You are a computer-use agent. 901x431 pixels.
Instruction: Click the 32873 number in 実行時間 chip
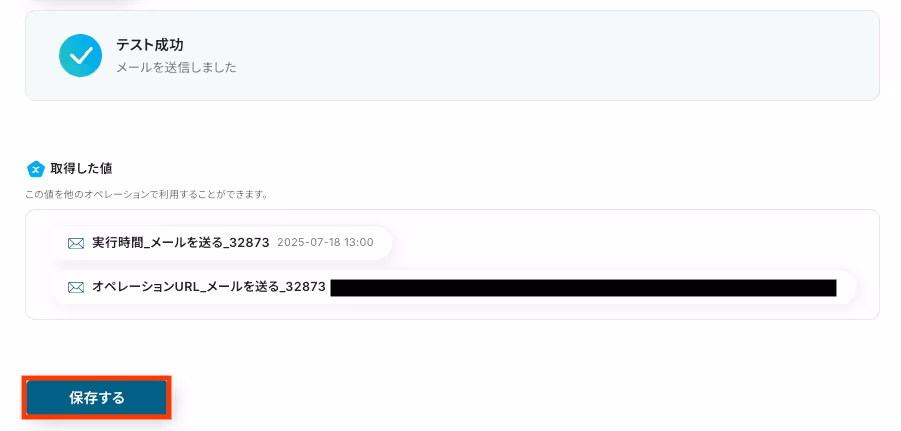pyautogui.click(x=249, y=243)
